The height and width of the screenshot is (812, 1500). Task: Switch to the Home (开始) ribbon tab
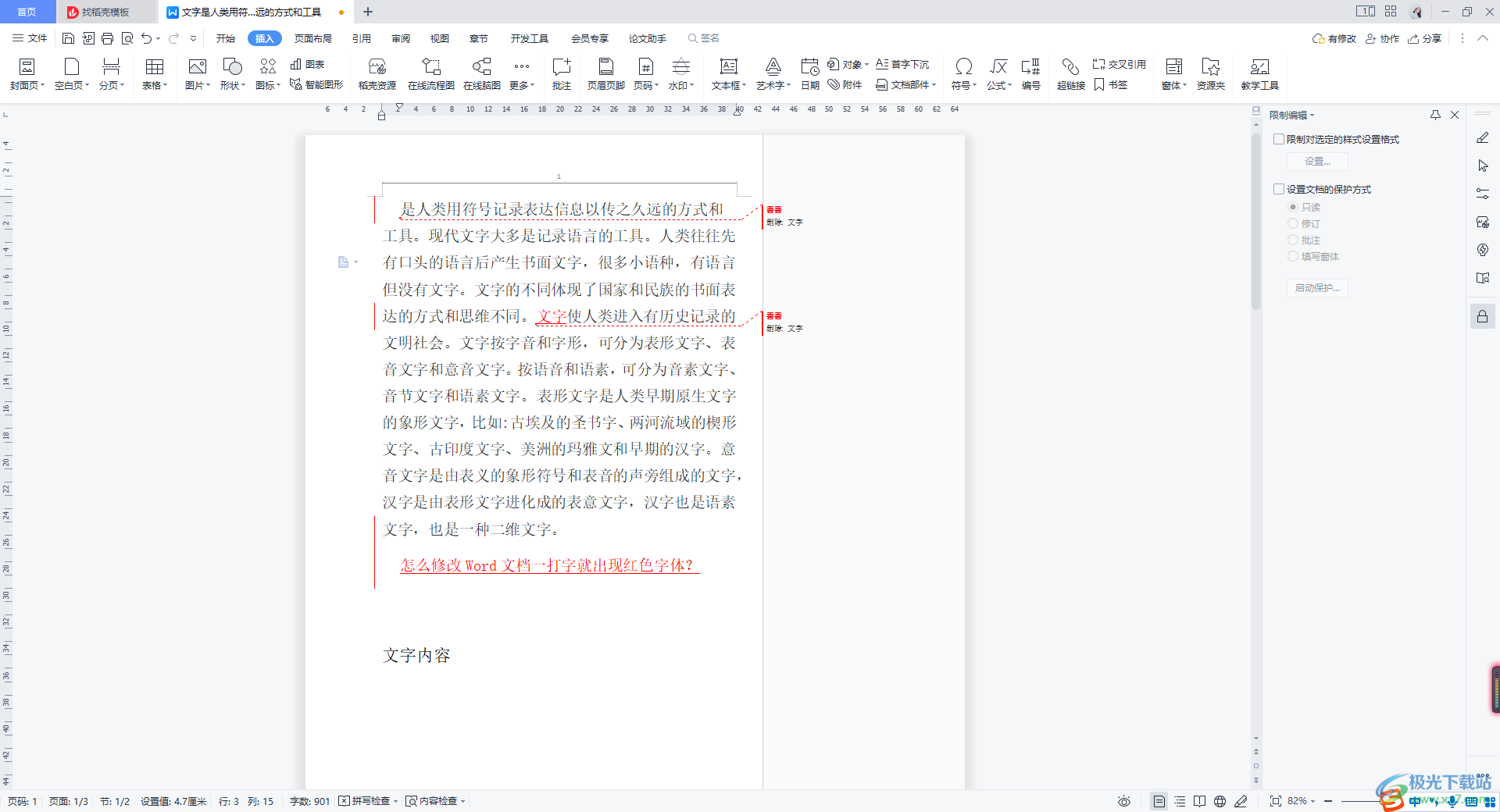pyautogui.click(x=226, y=38)
